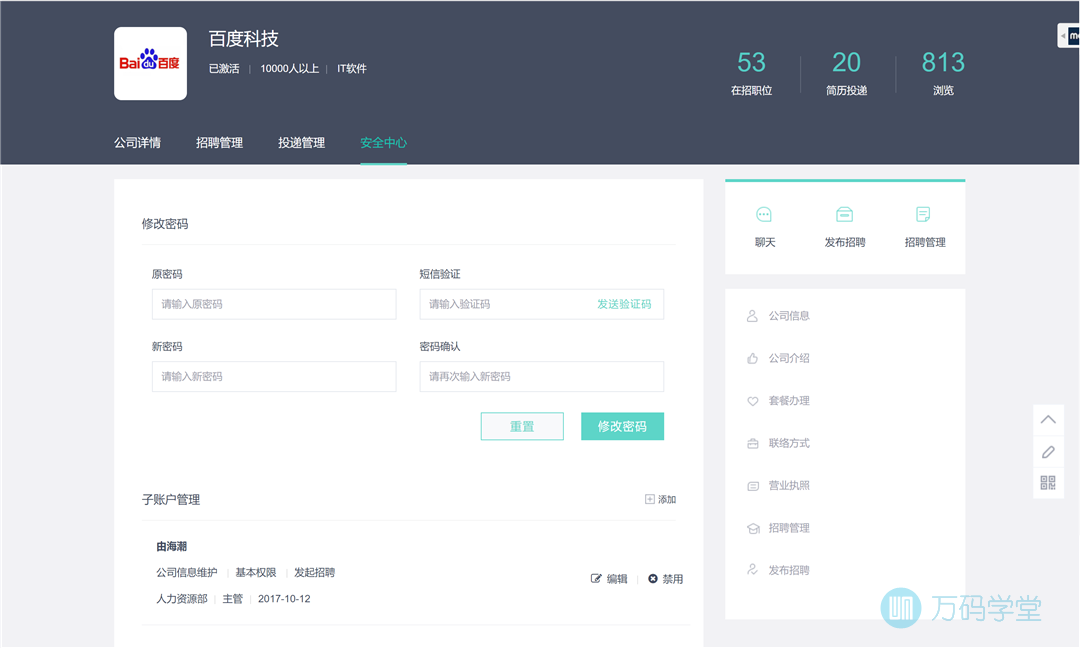
Task: Open the 聊天 chat icon
Action: tap(764, 215)
